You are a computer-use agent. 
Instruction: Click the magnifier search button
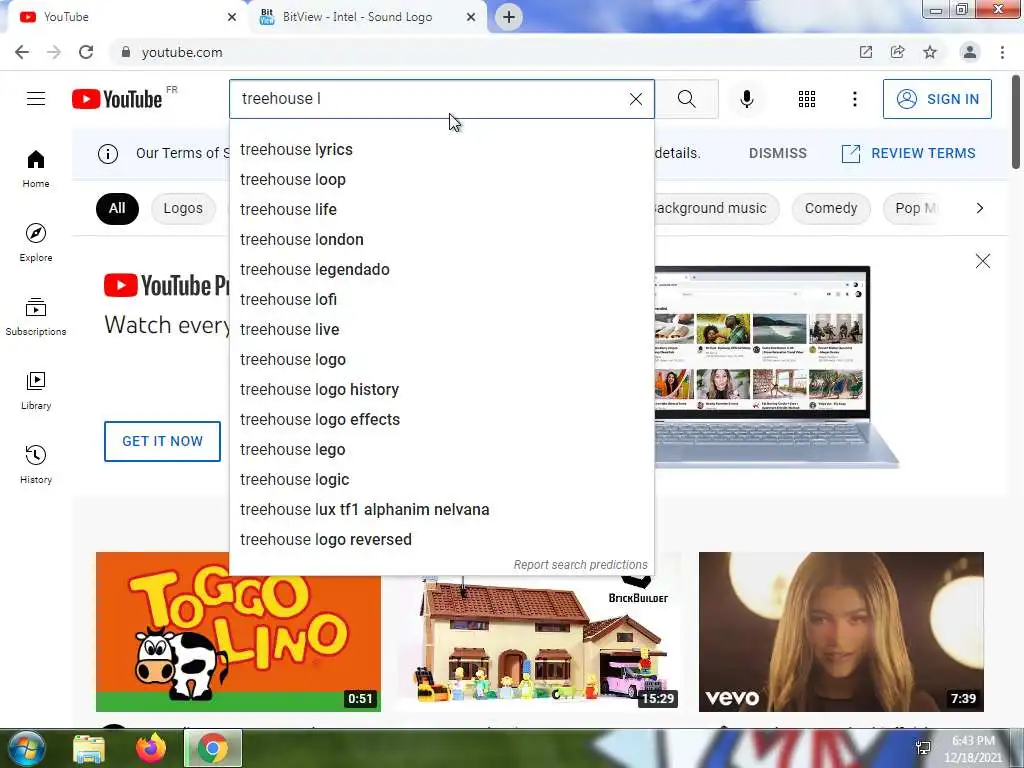[686, 99]
